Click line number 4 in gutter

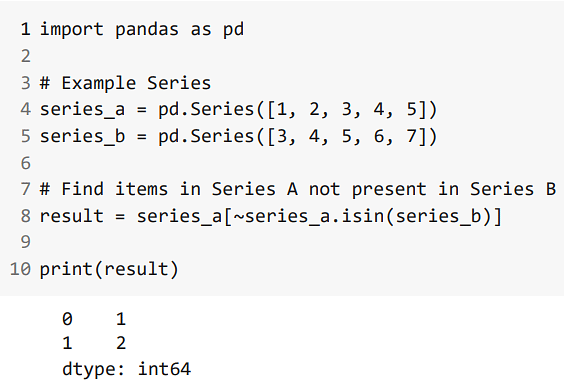click(x=25, y=109)
